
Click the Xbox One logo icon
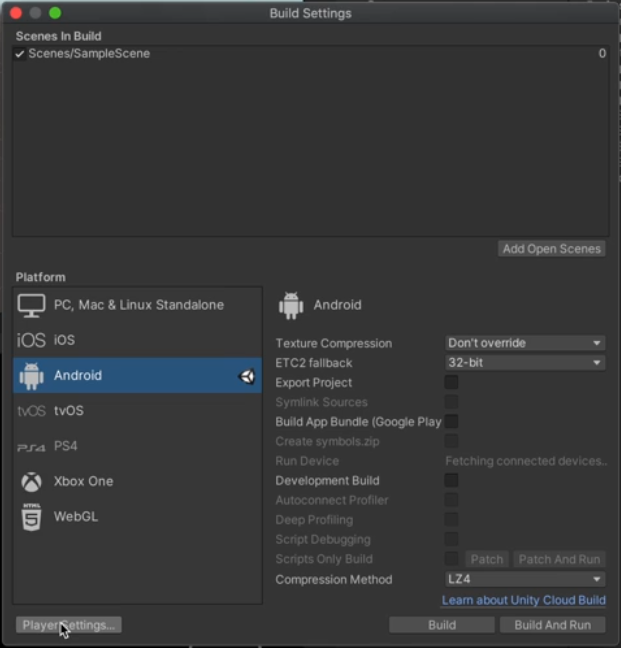pos(31,481)
